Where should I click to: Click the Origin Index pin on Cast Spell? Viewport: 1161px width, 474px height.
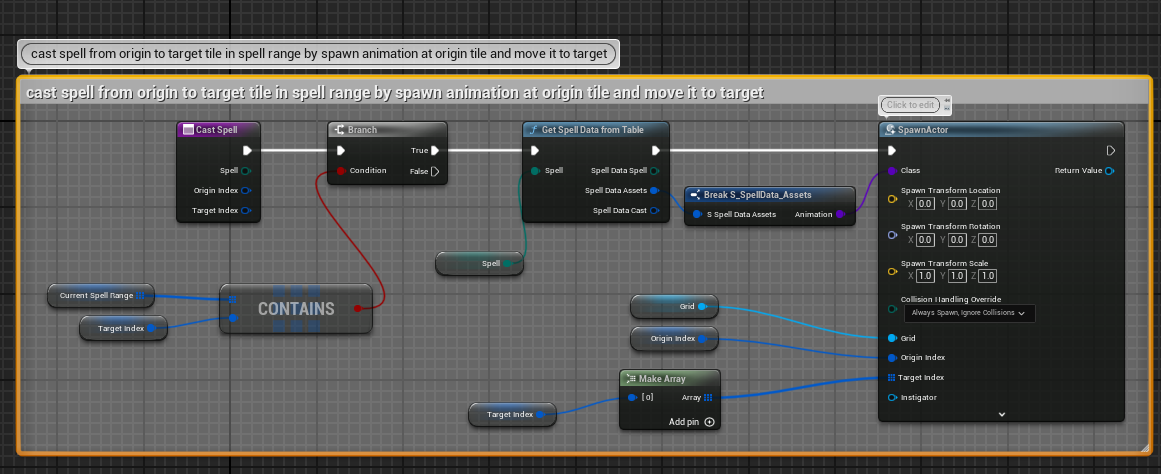coord(246,190)
